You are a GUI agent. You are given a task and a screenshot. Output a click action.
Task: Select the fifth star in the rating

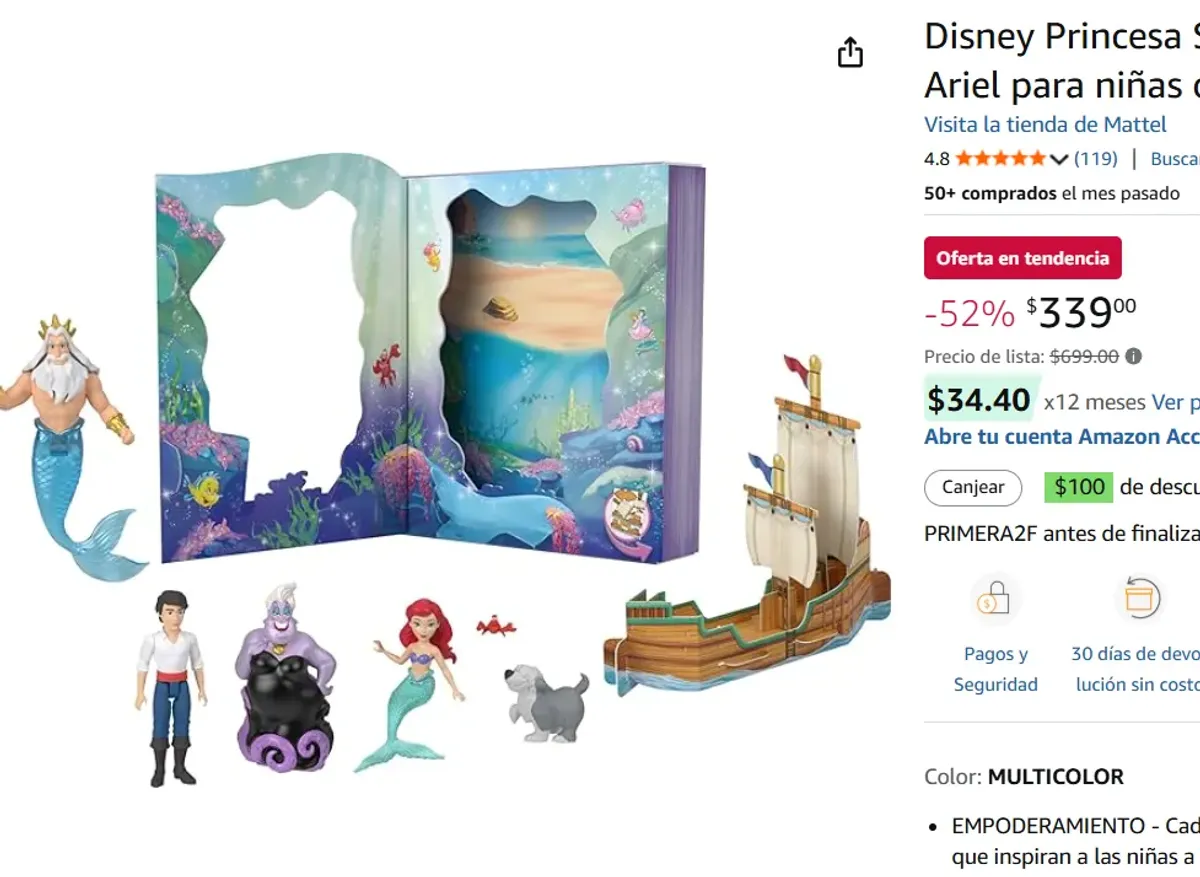tap(1040, 157)
